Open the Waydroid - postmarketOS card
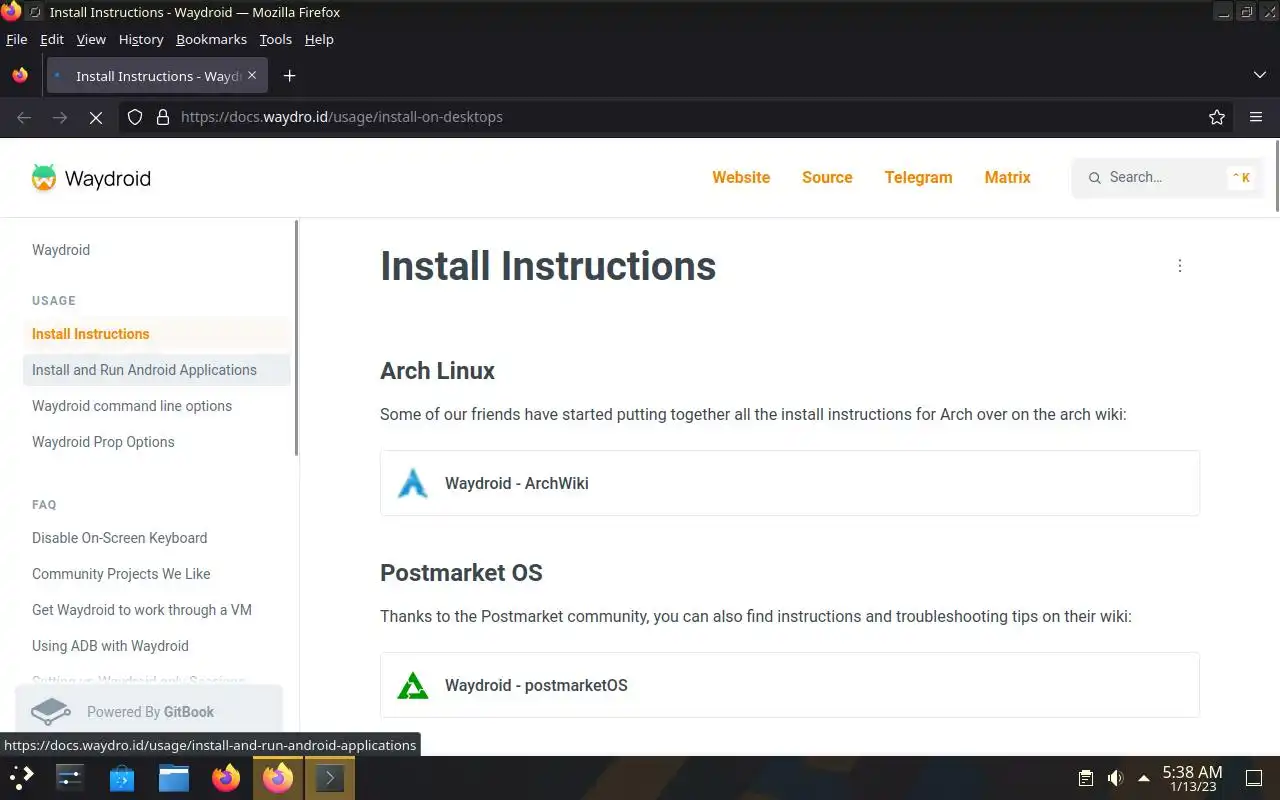The width and height of the screenshot is (1280, 800). click(790, 685)
